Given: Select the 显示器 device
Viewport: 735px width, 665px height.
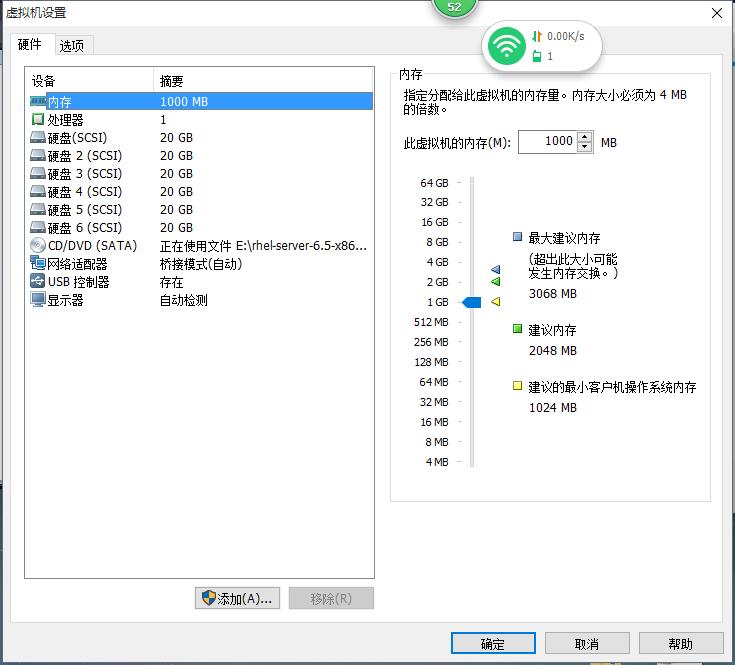Looking at the screenshot, I should (x=201, y=300).
